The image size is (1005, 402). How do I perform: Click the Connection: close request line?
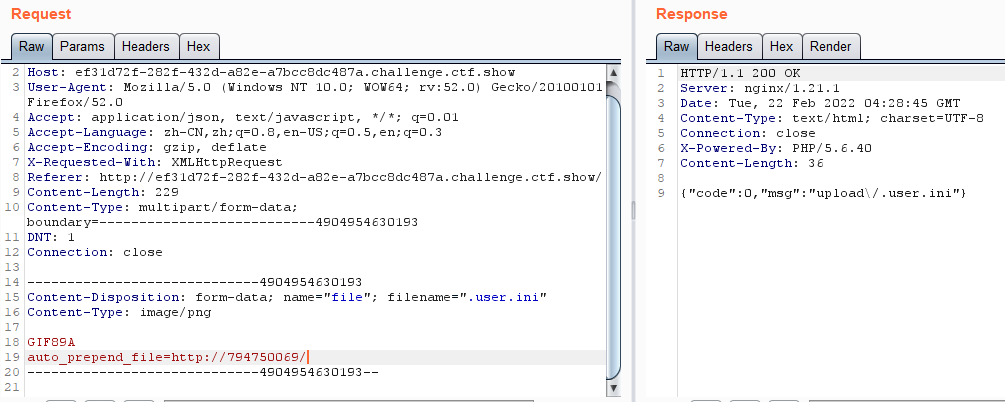[95, 252]
